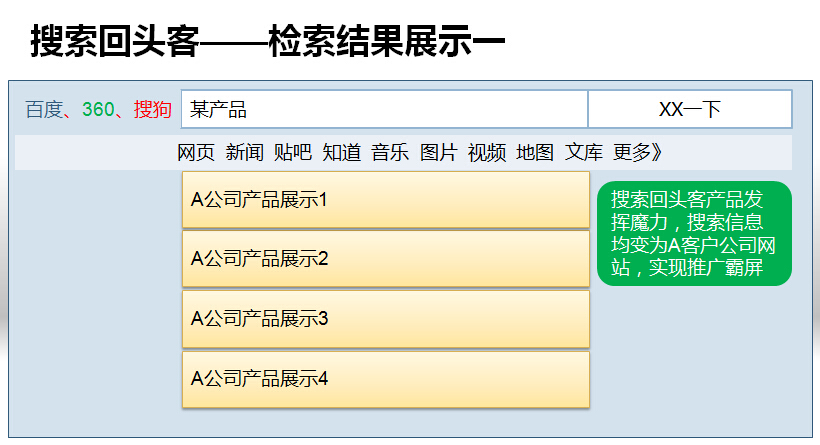Viewport: 820px width, 445px height.
Task: Click the green 360 label
Action: tap(98, 110)
